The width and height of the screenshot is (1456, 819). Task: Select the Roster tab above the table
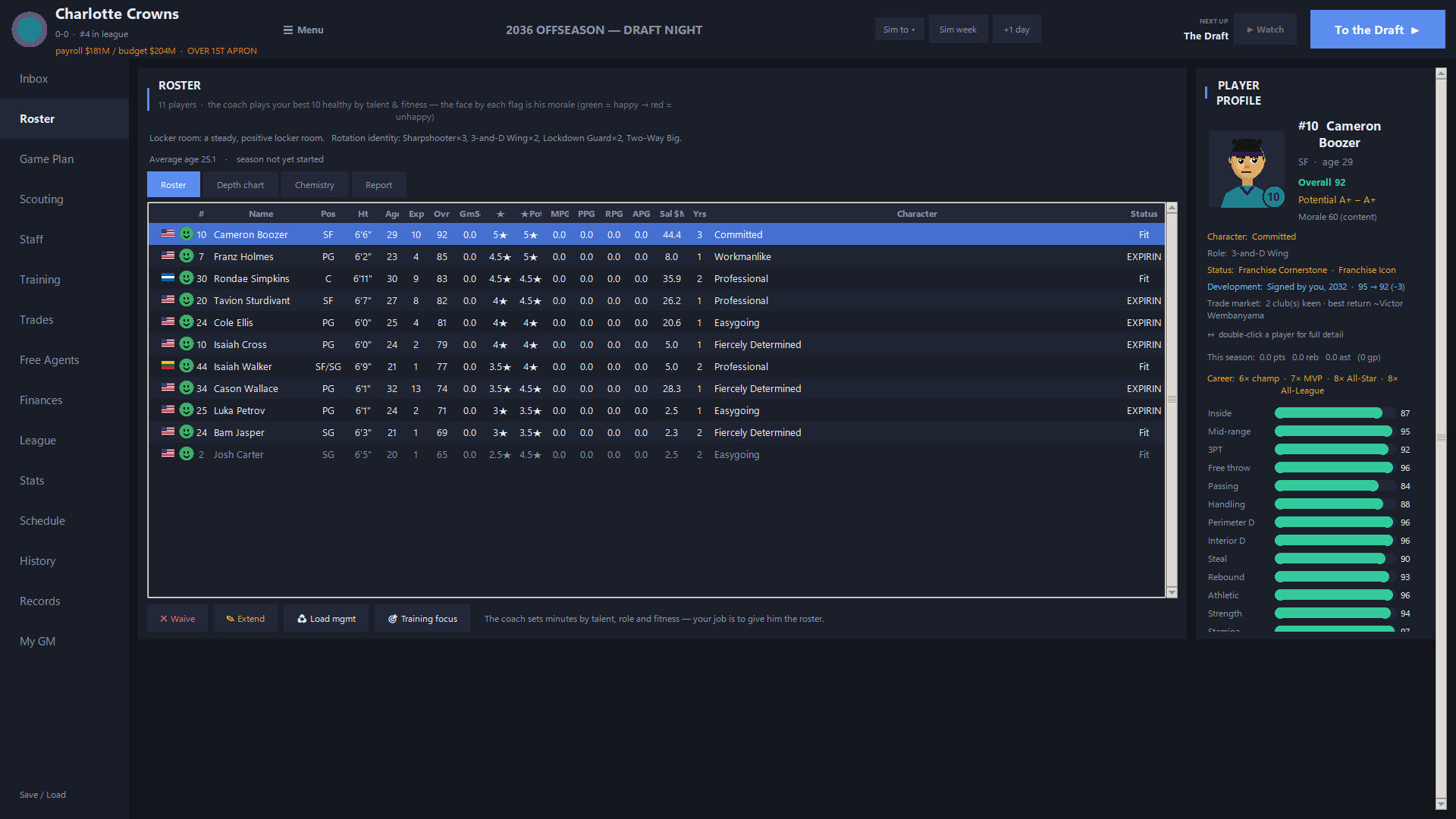174,185
